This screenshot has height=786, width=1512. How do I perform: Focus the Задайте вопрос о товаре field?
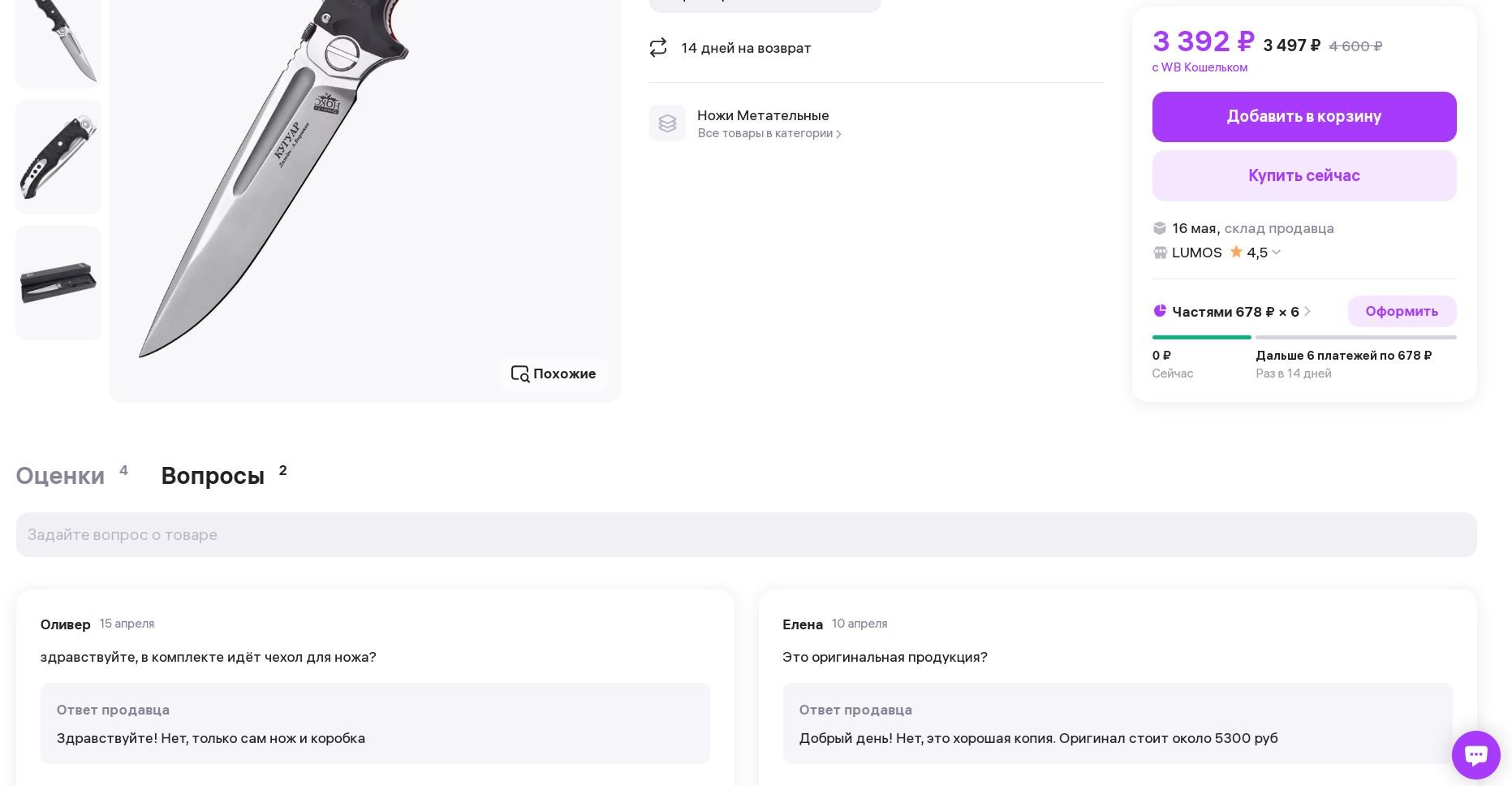(x=746, y=535)
